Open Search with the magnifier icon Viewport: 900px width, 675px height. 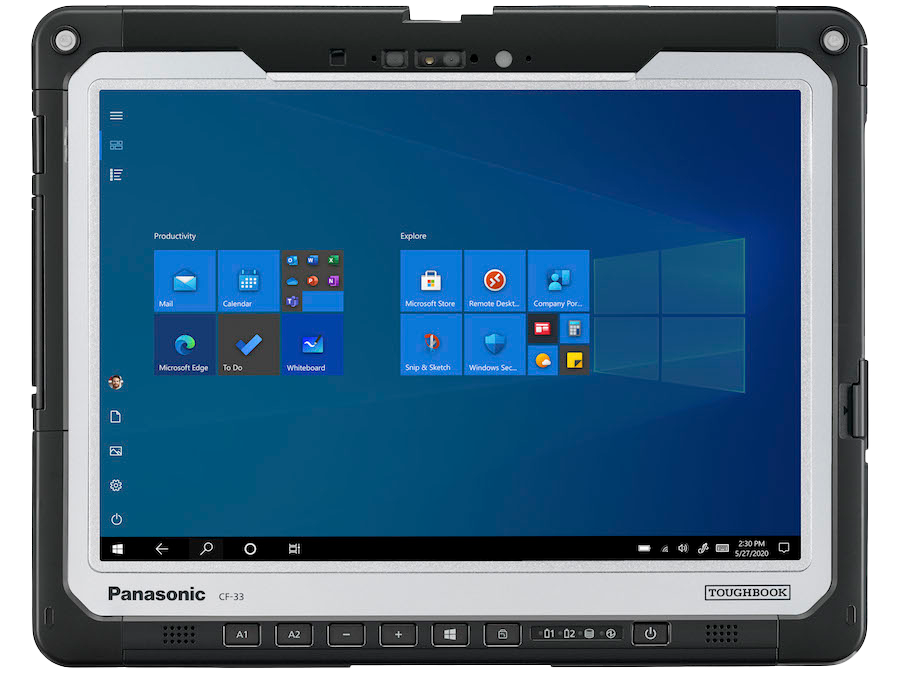(x=206, y=549)
